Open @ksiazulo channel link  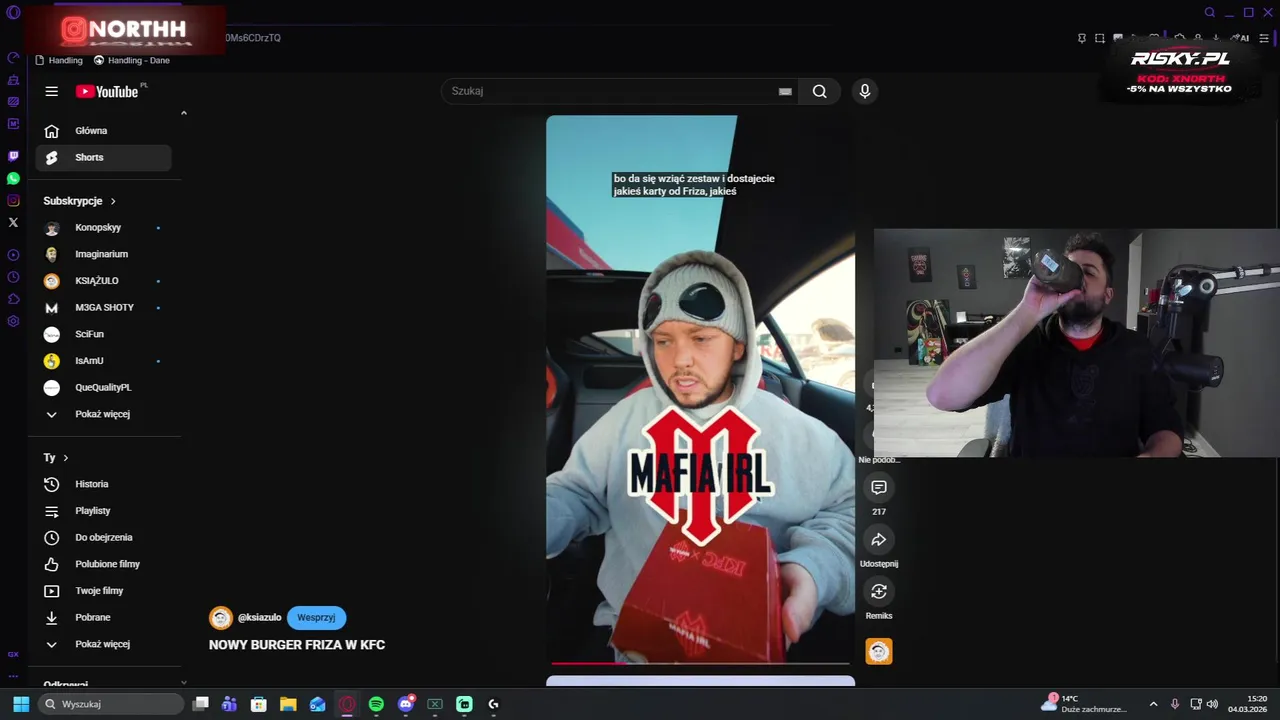[259, 618]
